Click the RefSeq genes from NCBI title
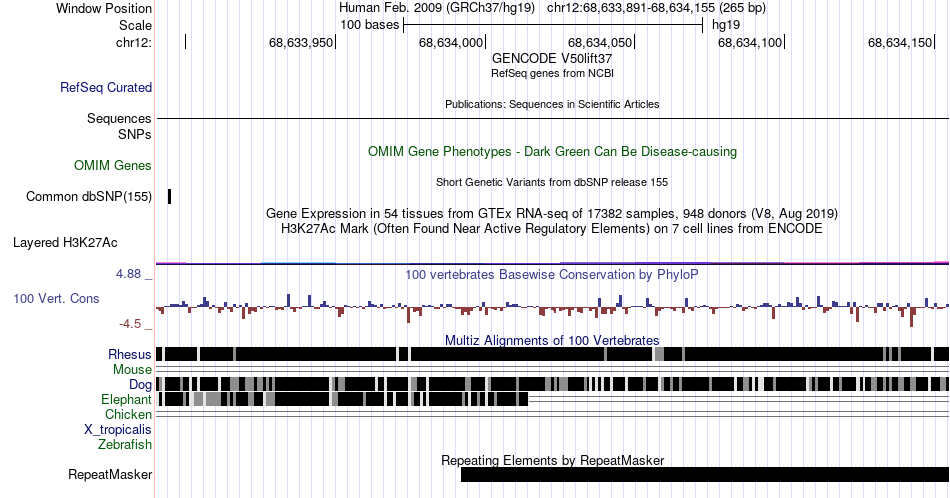Screen dimensions: 950x498 552,73
